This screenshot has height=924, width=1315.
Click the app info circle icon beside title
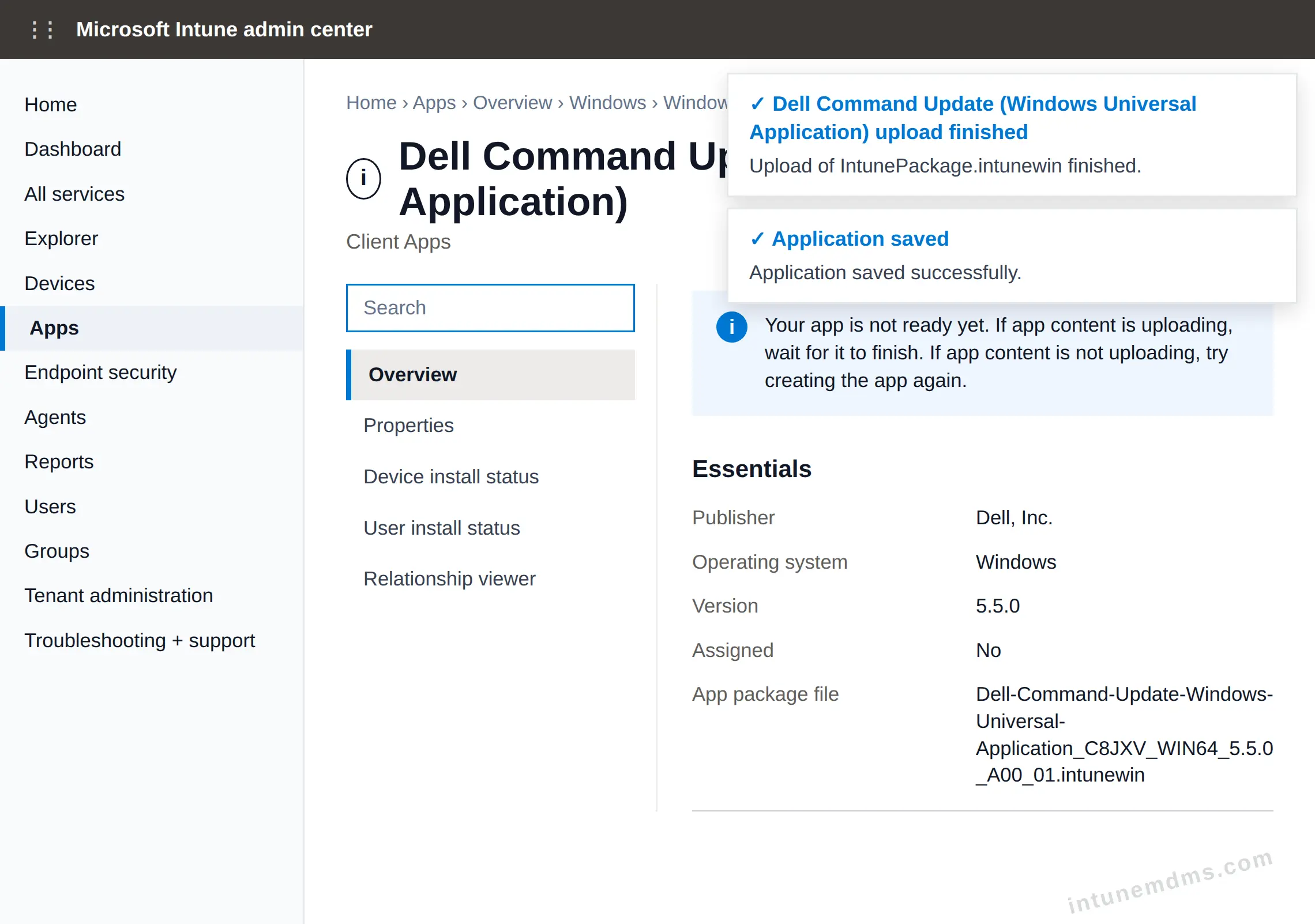click(x=363, y=178)
